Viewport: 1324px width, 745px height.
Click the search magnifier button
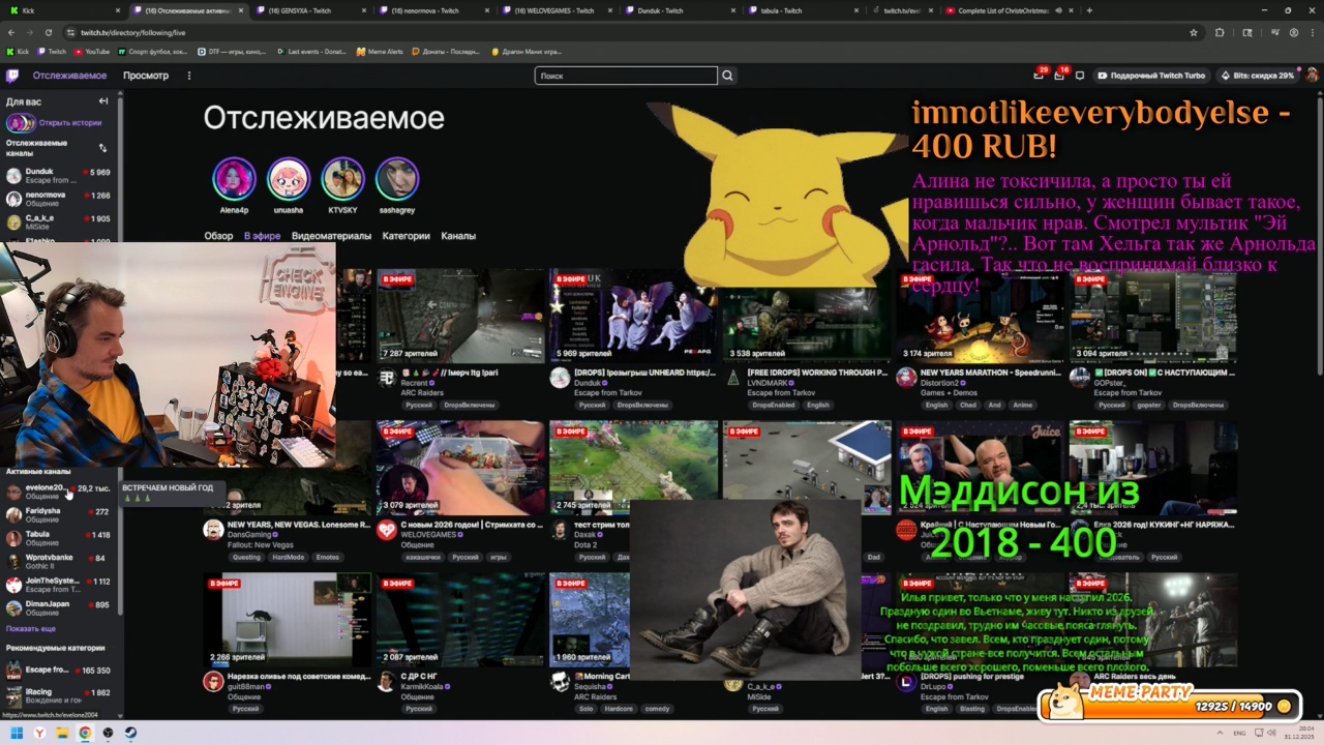tap(728, 76)
